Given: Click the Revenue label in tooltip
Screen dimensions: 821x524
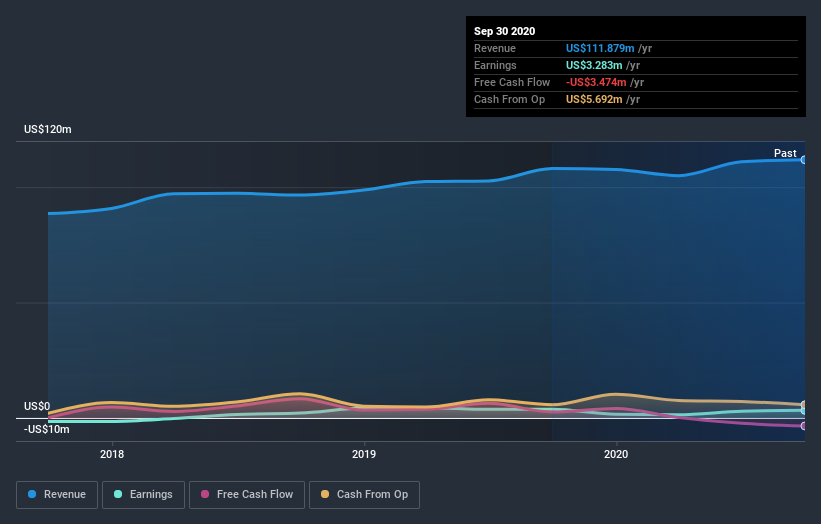Looking at the screenshot, I should 495,48.
